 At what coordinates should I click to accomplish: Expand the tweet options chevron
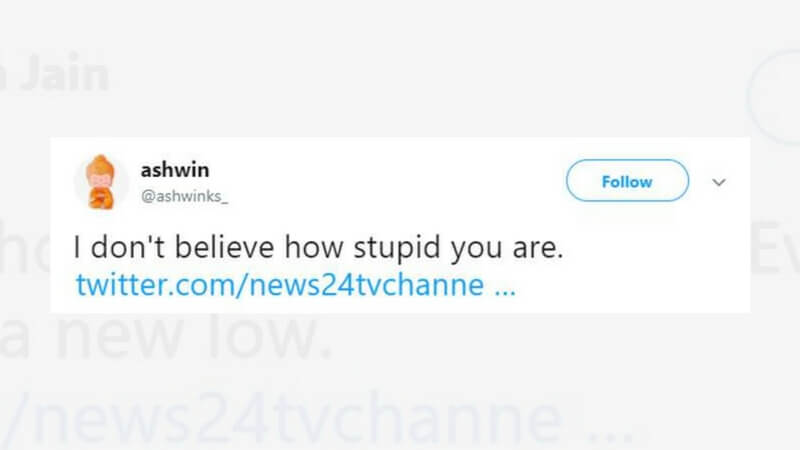(719, 182)
